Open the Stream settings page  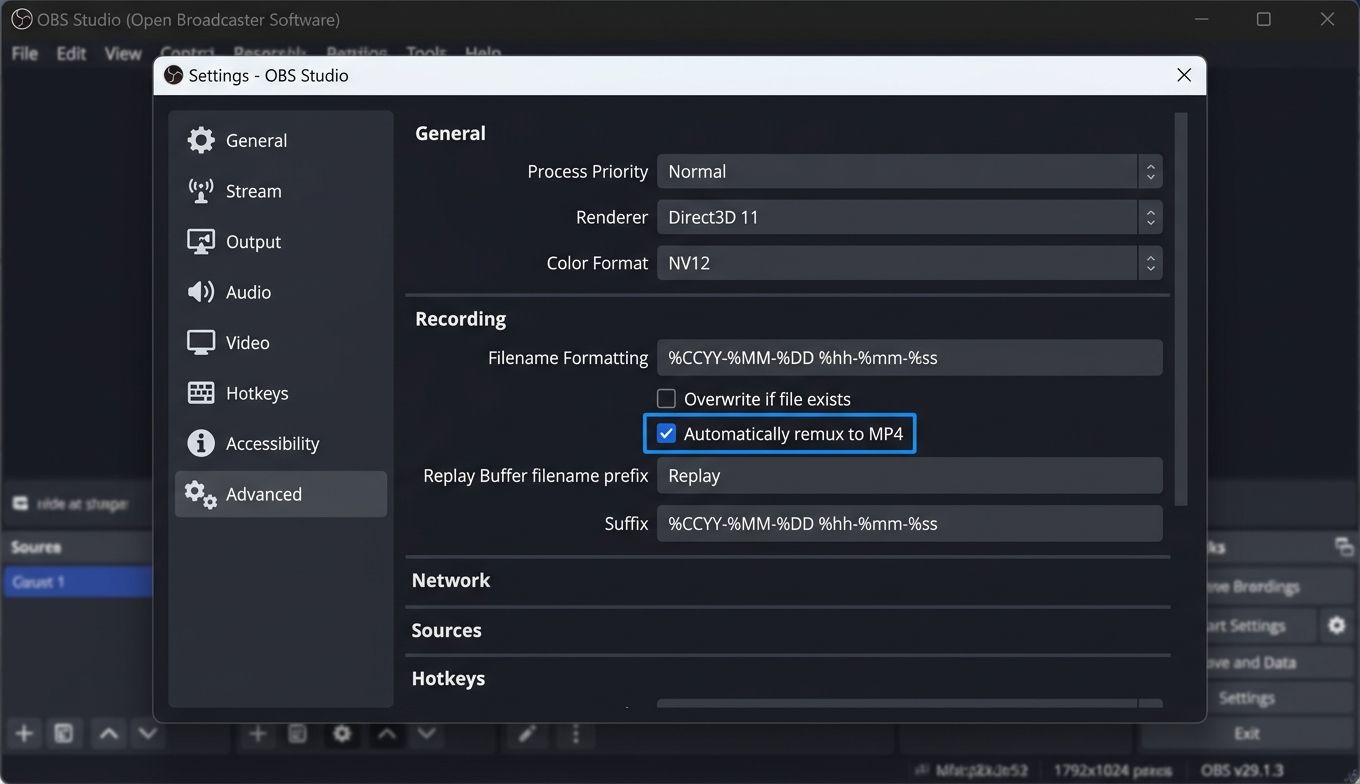click(x=280, y=191)
